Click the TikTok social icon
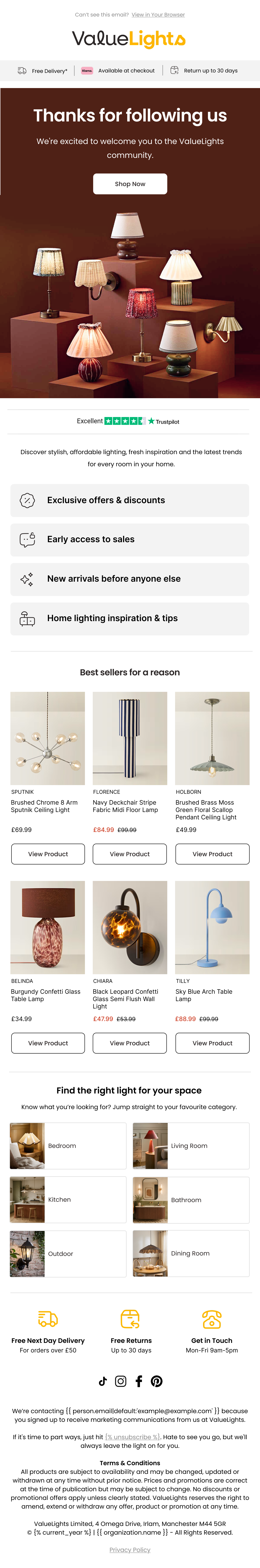This screenshot has height=1568, width=260. tap(103, 1381)
